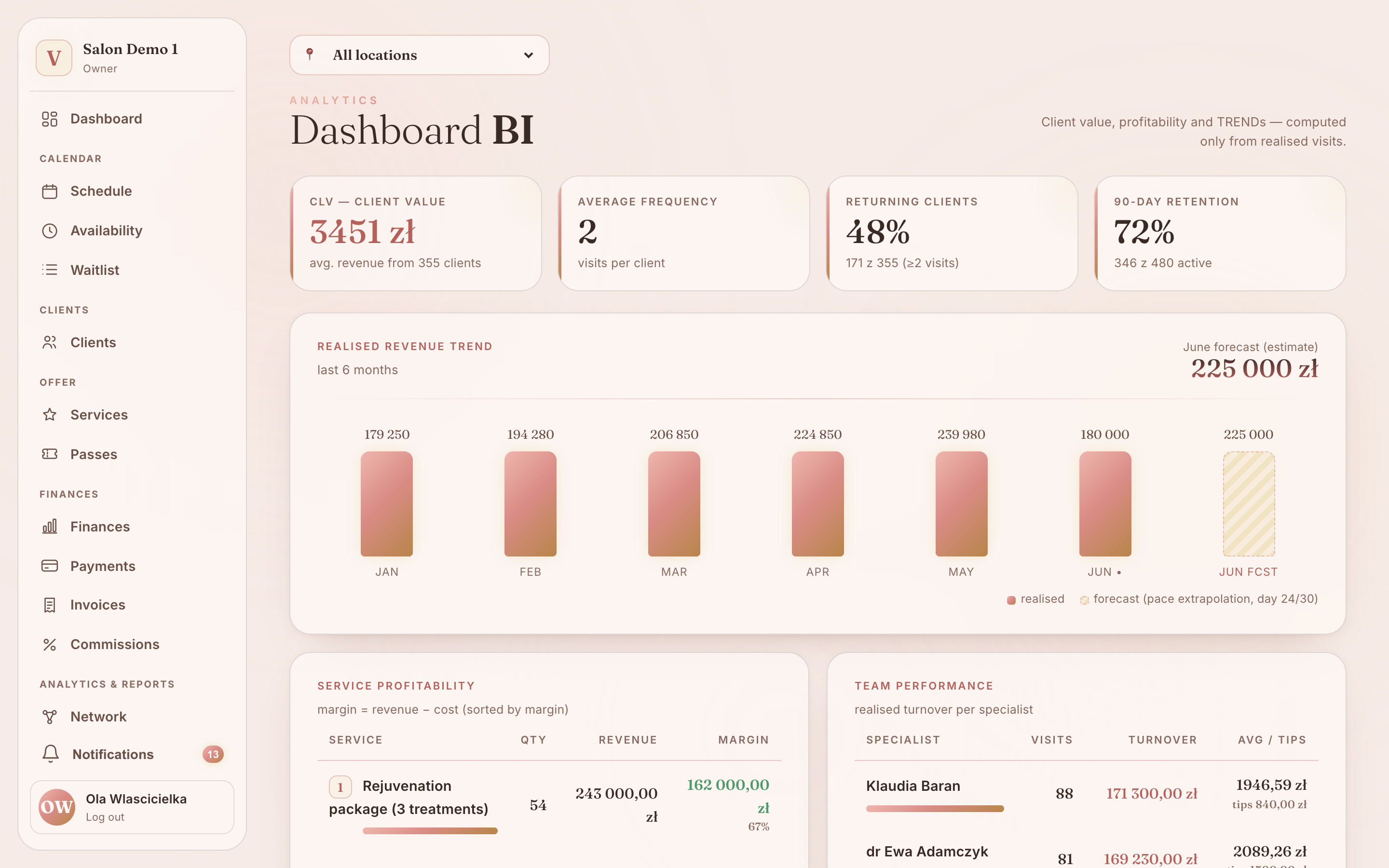The width and height of the screenshot is (1389, 868).
Task: Click the Dashboard grid icon
Action: click(50, 119)
